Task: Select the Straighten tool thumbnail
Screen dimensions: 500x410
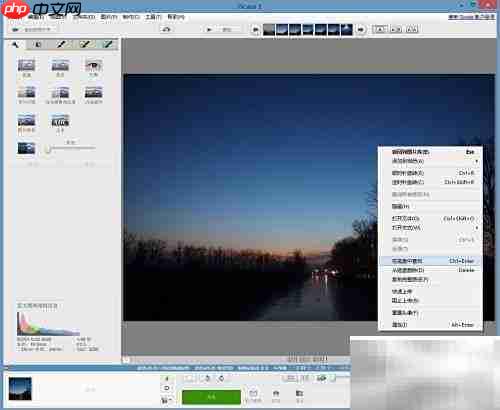Action: pos(60,65)
